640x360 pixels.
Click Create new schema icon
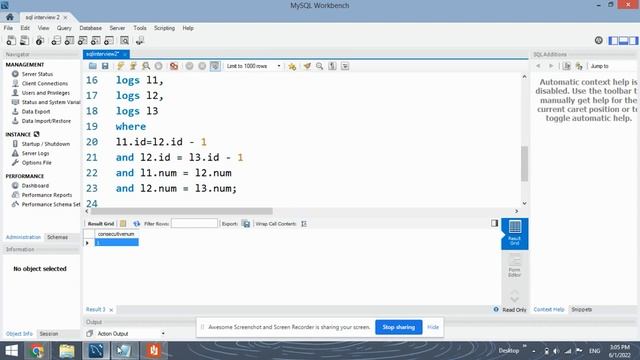click(56, 40)
